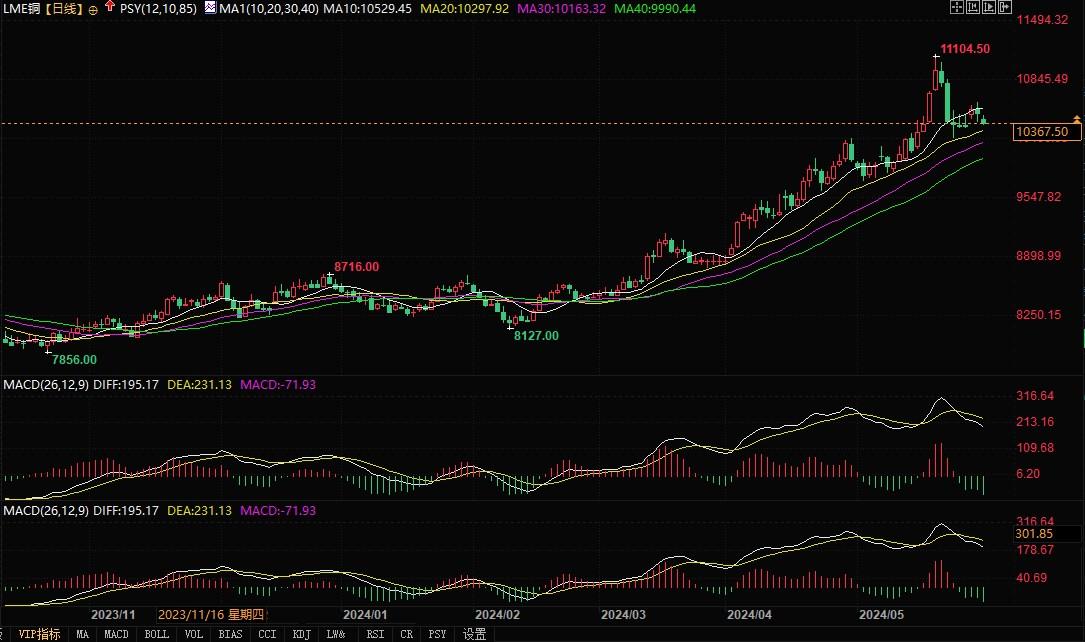Click the 2023/11 time axis label
This screenshot has width=1085, height=642.
(x=113, y=614)
